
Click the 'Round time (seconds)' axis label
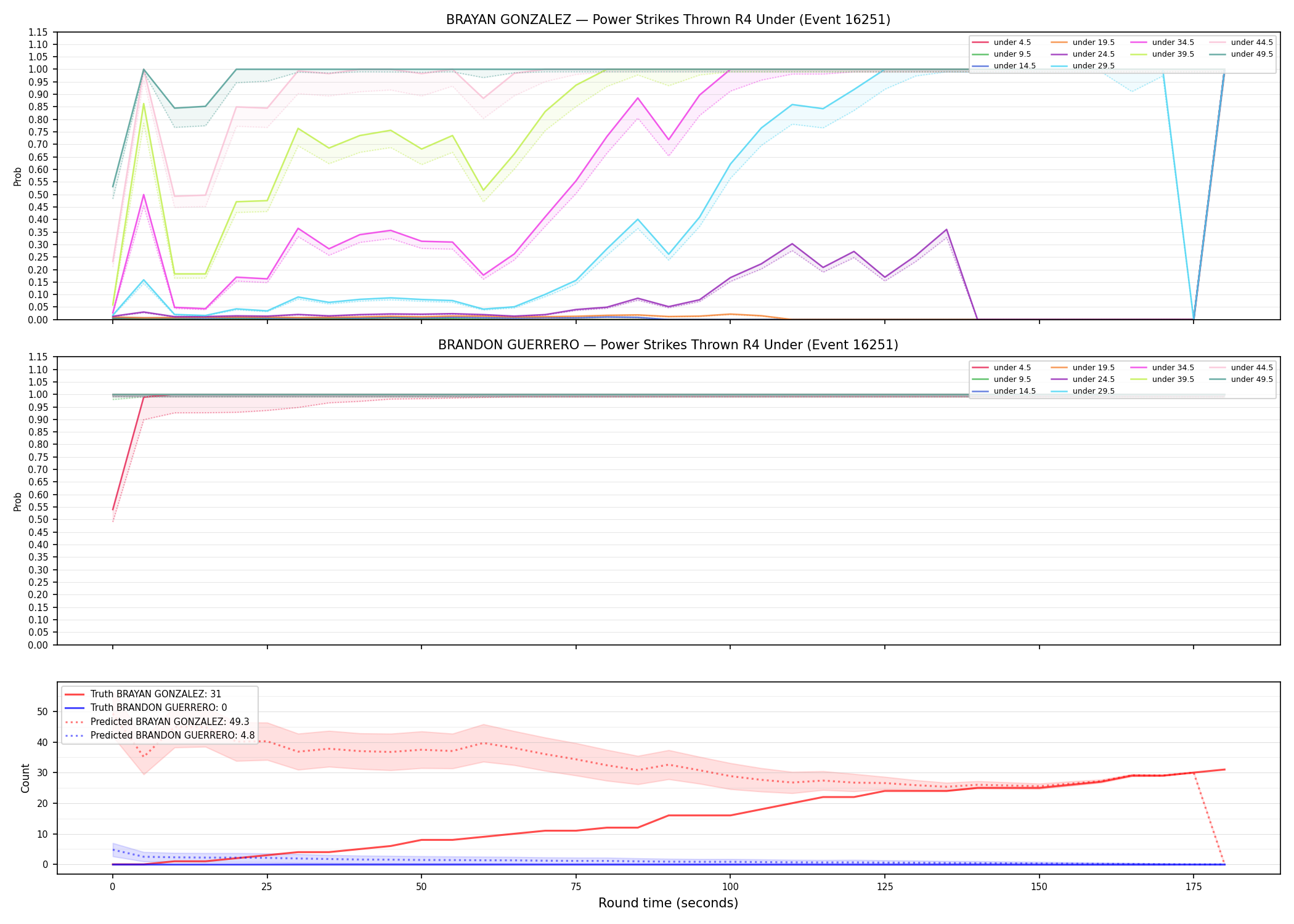pyautogui.click(x=668, y=903)
